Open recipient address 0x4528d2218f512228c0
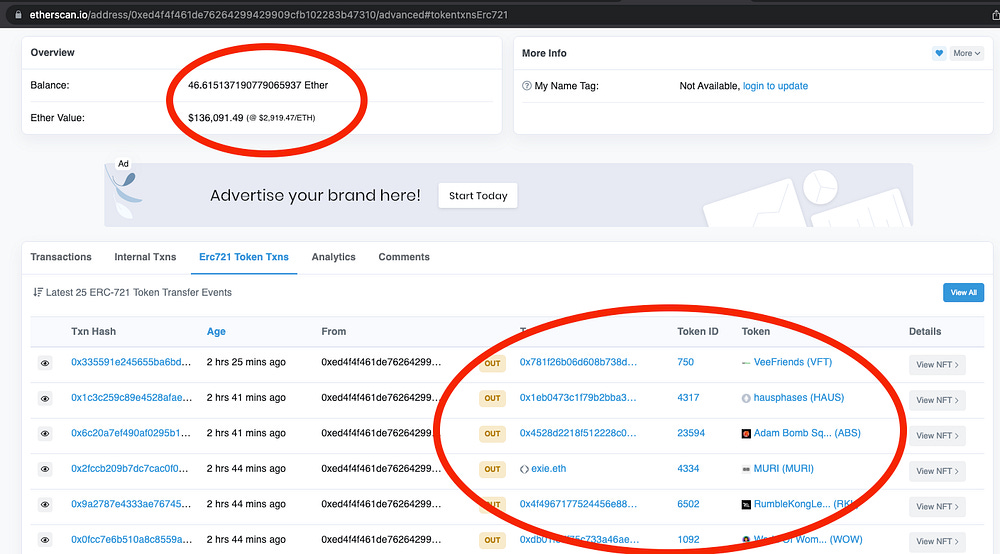 tap(578, 433)
